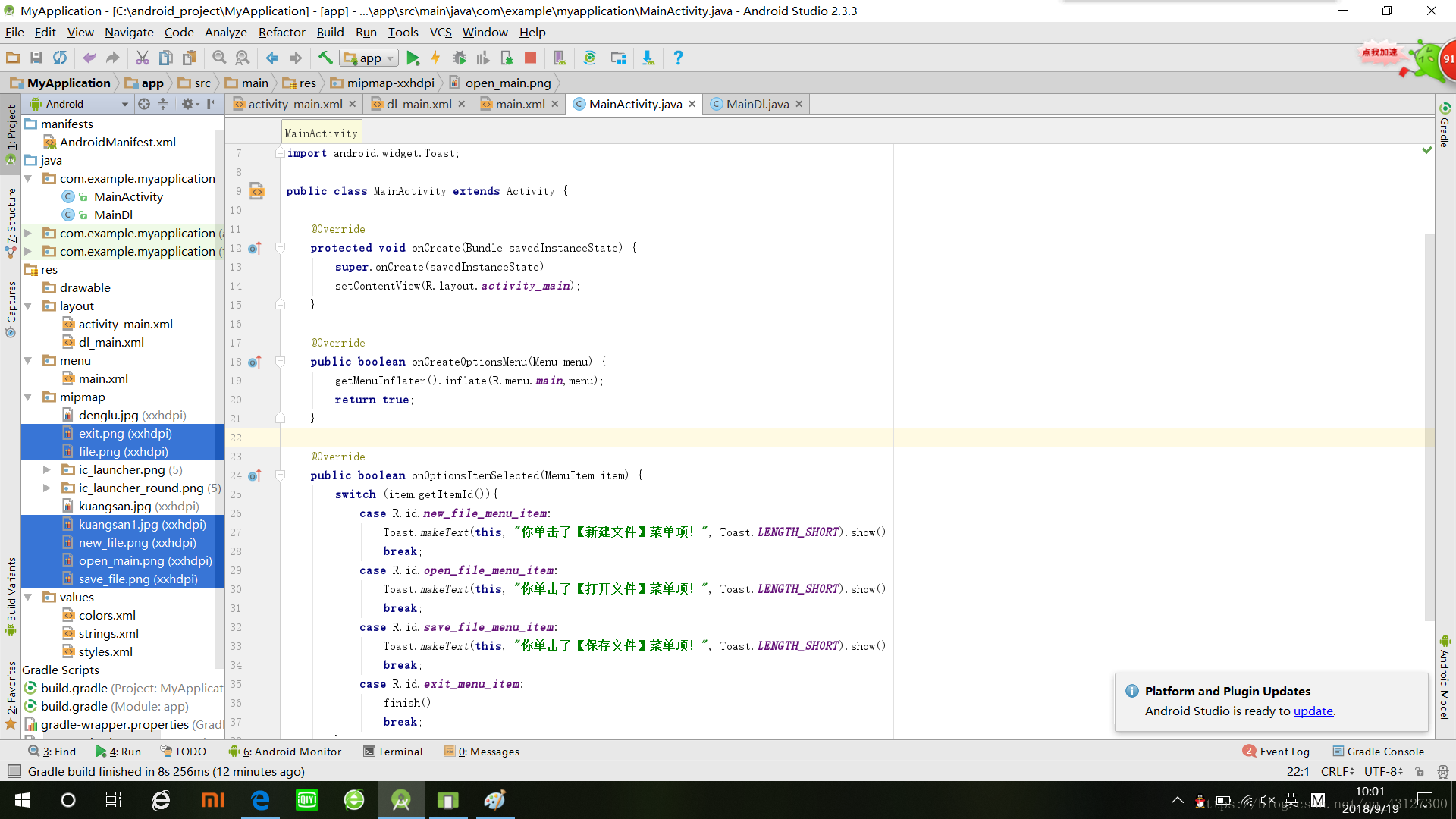Switch to the dl_main.xml tab
The width and height of the screenshot is (1456, 819).
point(419,104)
